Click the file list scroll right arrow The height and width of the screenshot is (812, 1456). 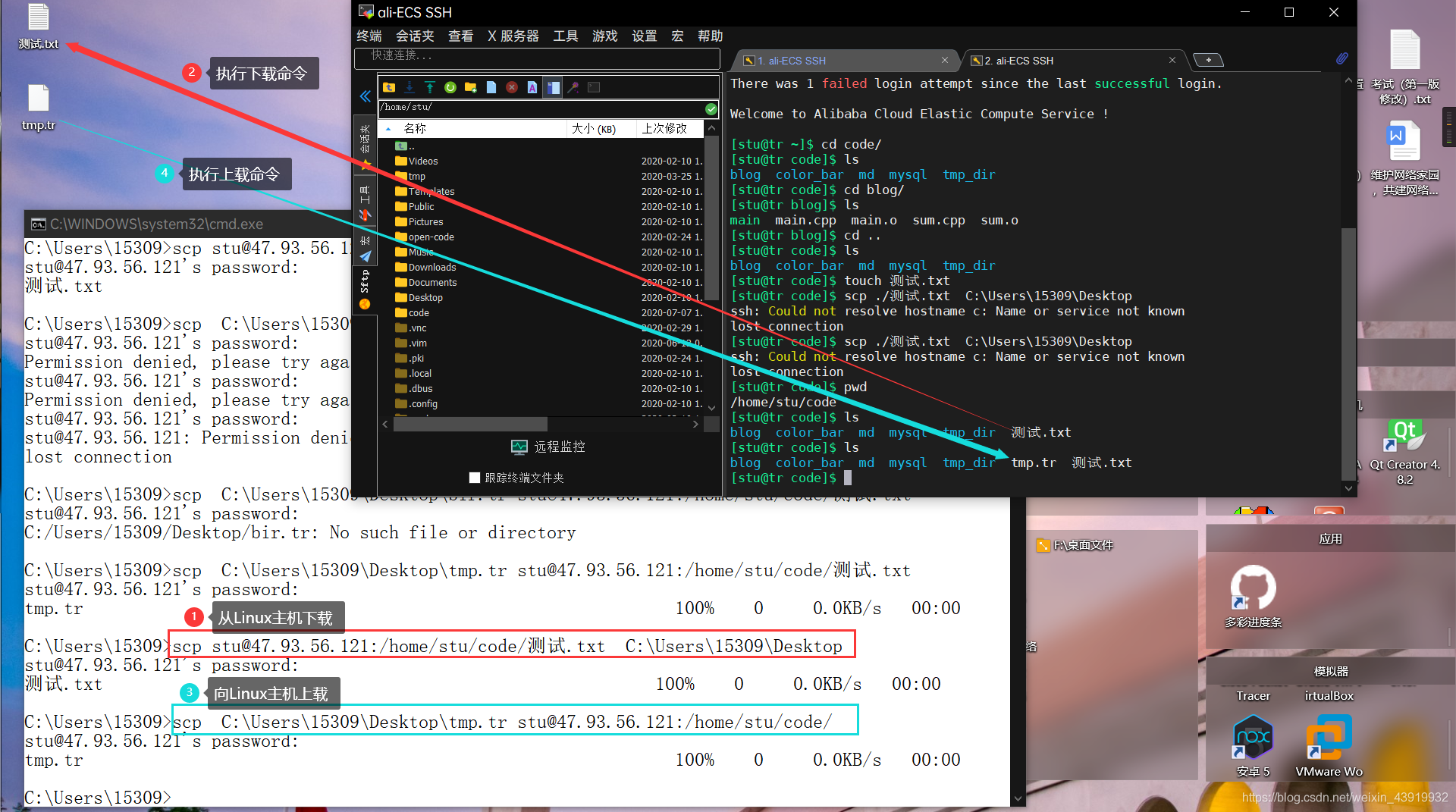click(x=695, y=425)
